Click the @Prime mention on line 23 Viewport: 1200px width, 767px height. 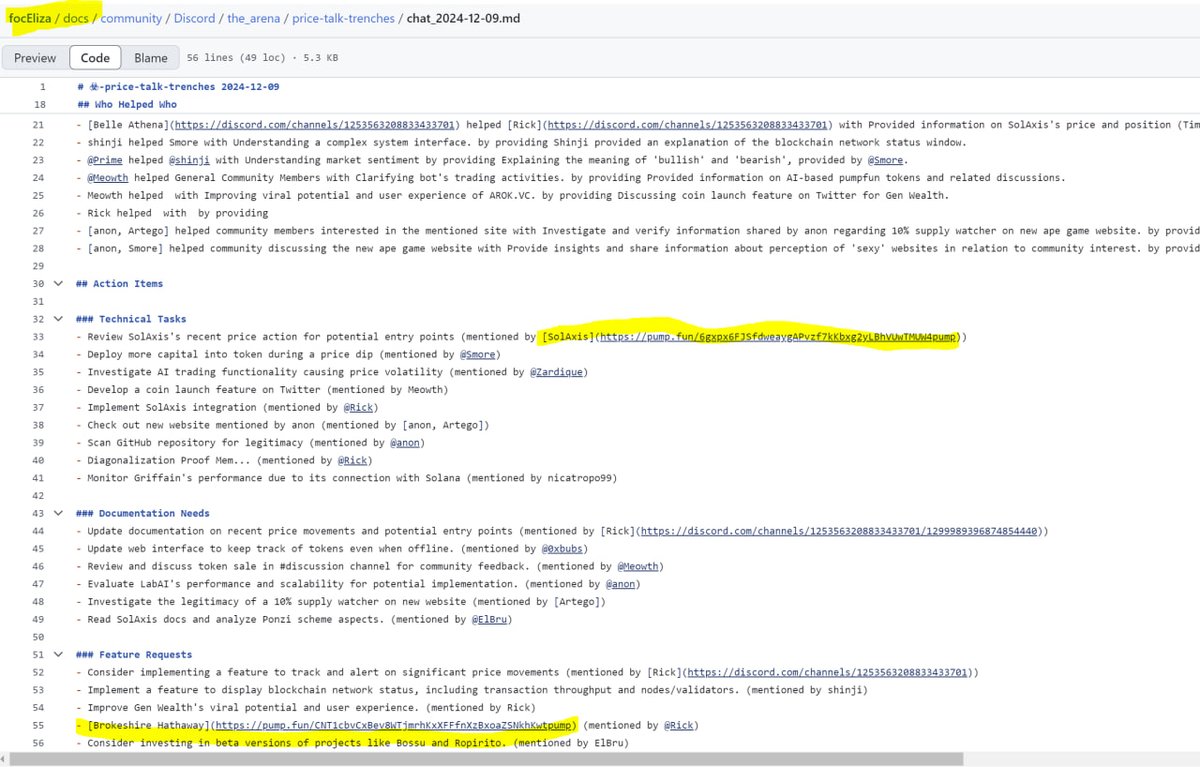[104, 160]
